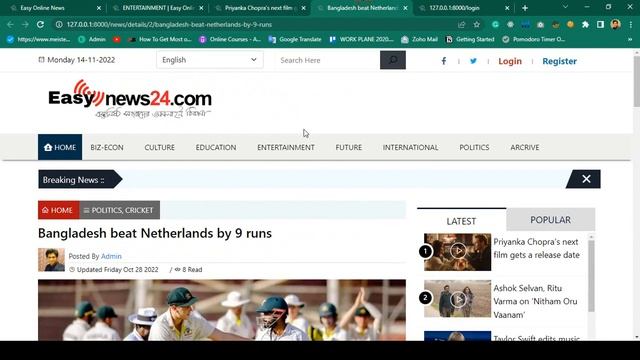The height and width of the screenshot is (360, 640).
Task: Open the Twitter social icon
Action: [x=473, y=61]
